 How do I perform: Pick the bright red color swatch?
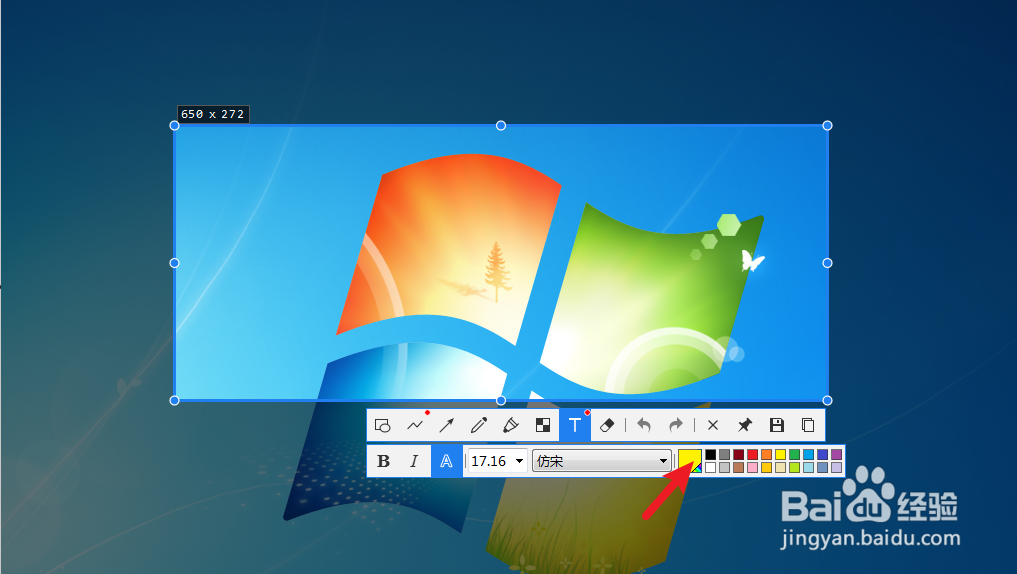(x=752, y=455)
